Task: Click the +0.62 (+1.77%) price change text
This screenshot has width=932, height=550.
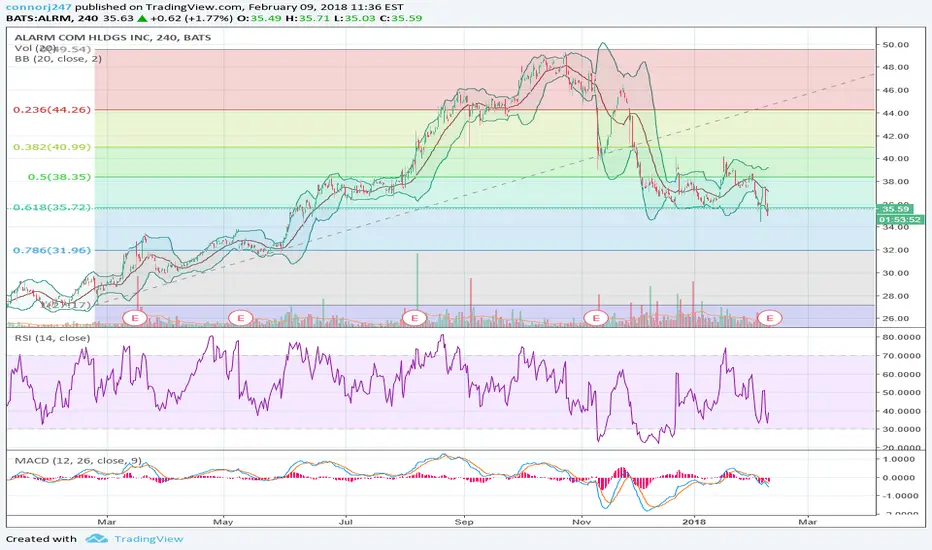Action: 191,18
